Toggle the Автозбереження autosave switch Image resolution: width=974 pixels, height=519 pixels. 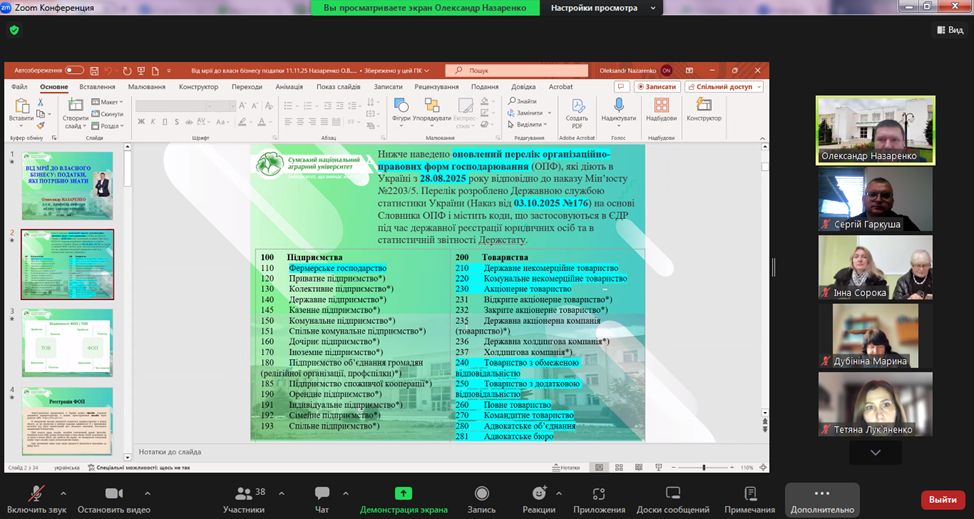pos(74,71)
